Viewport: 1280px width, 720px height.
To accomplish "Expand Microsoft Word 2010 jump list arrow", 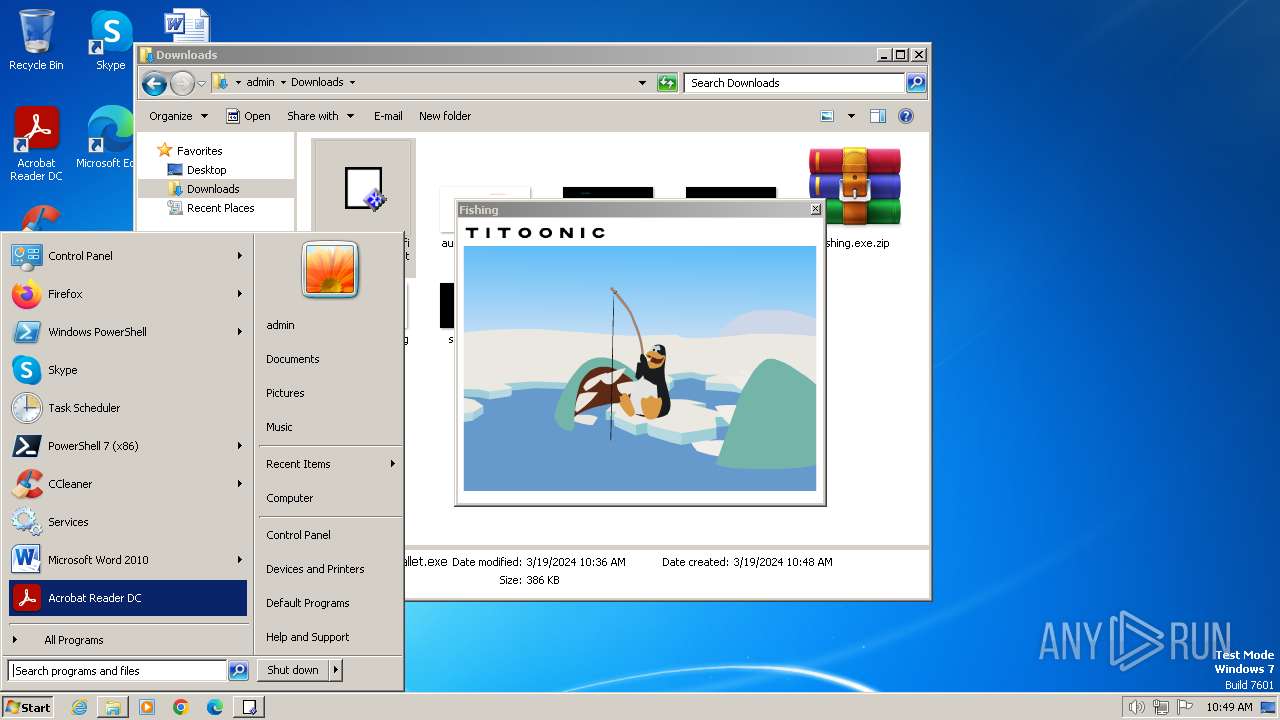I will tap(240, 560).
